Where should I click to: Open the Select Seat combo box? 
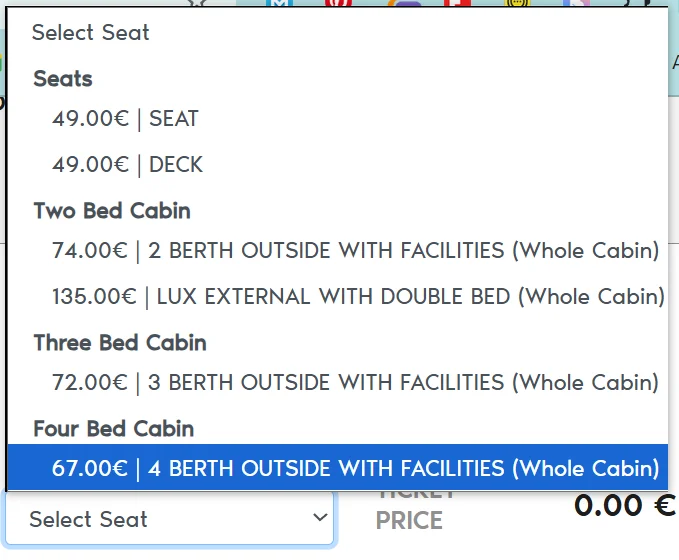(169, 518)
